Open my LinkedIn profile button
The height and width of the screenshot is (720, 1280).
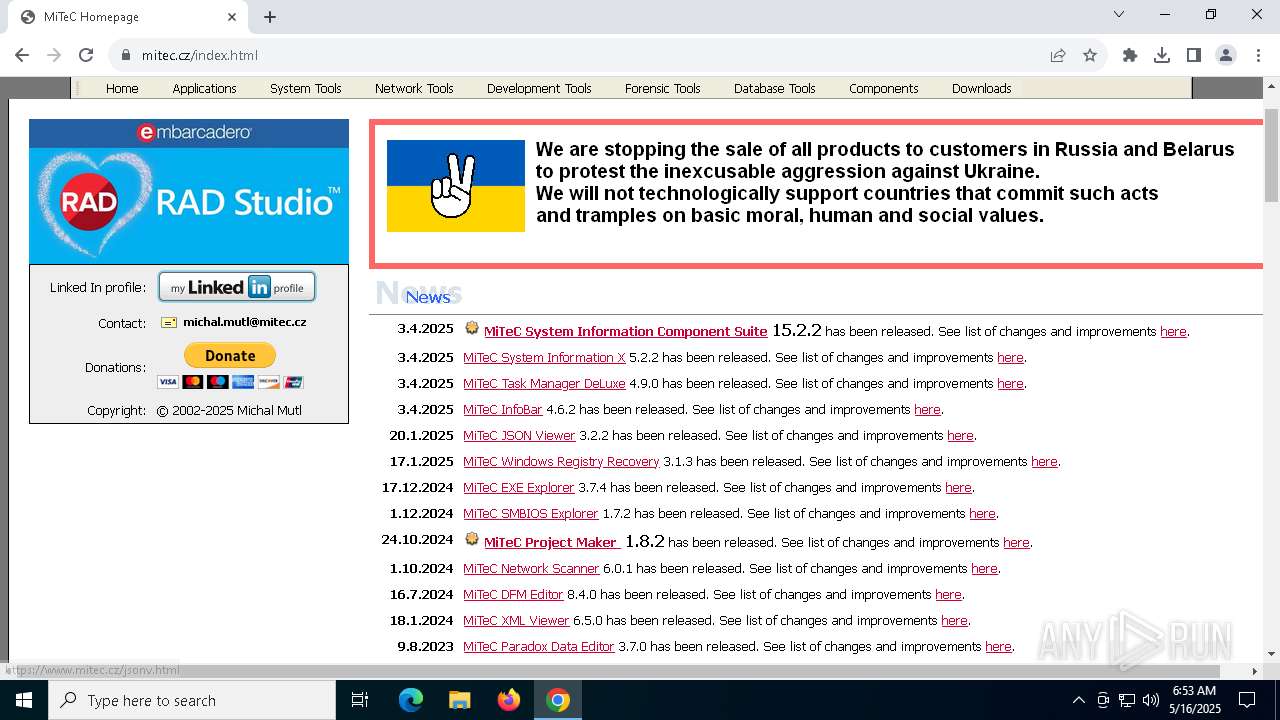237,287
